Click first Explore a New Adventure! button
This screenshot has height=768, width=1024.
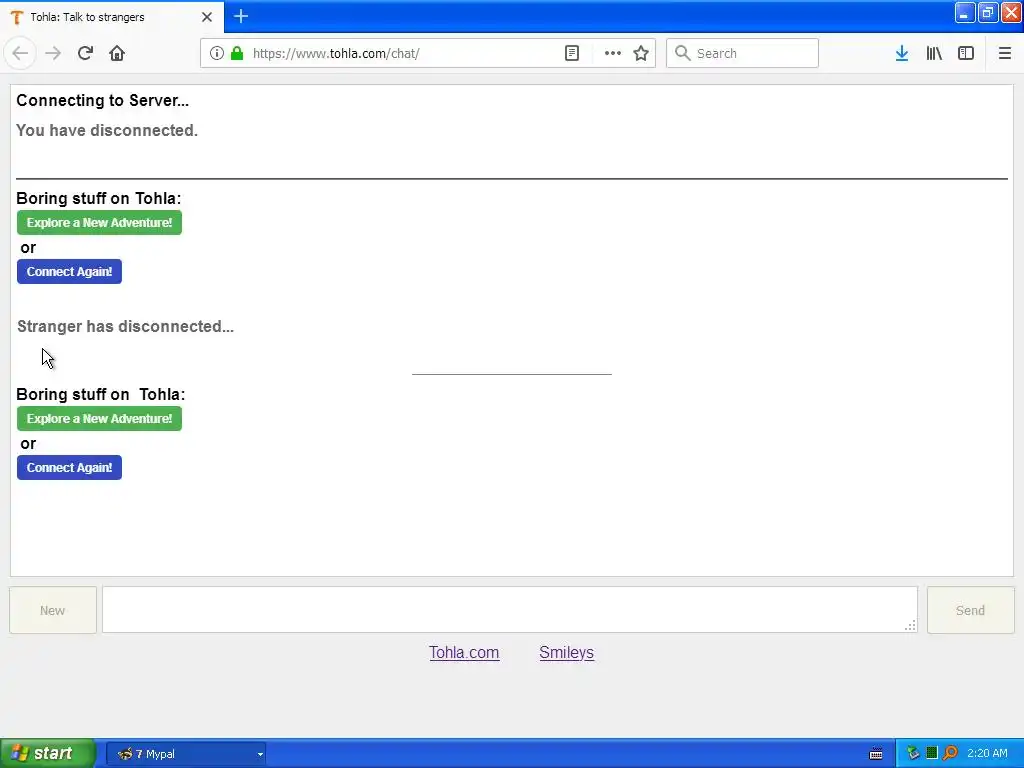(99, 223)
